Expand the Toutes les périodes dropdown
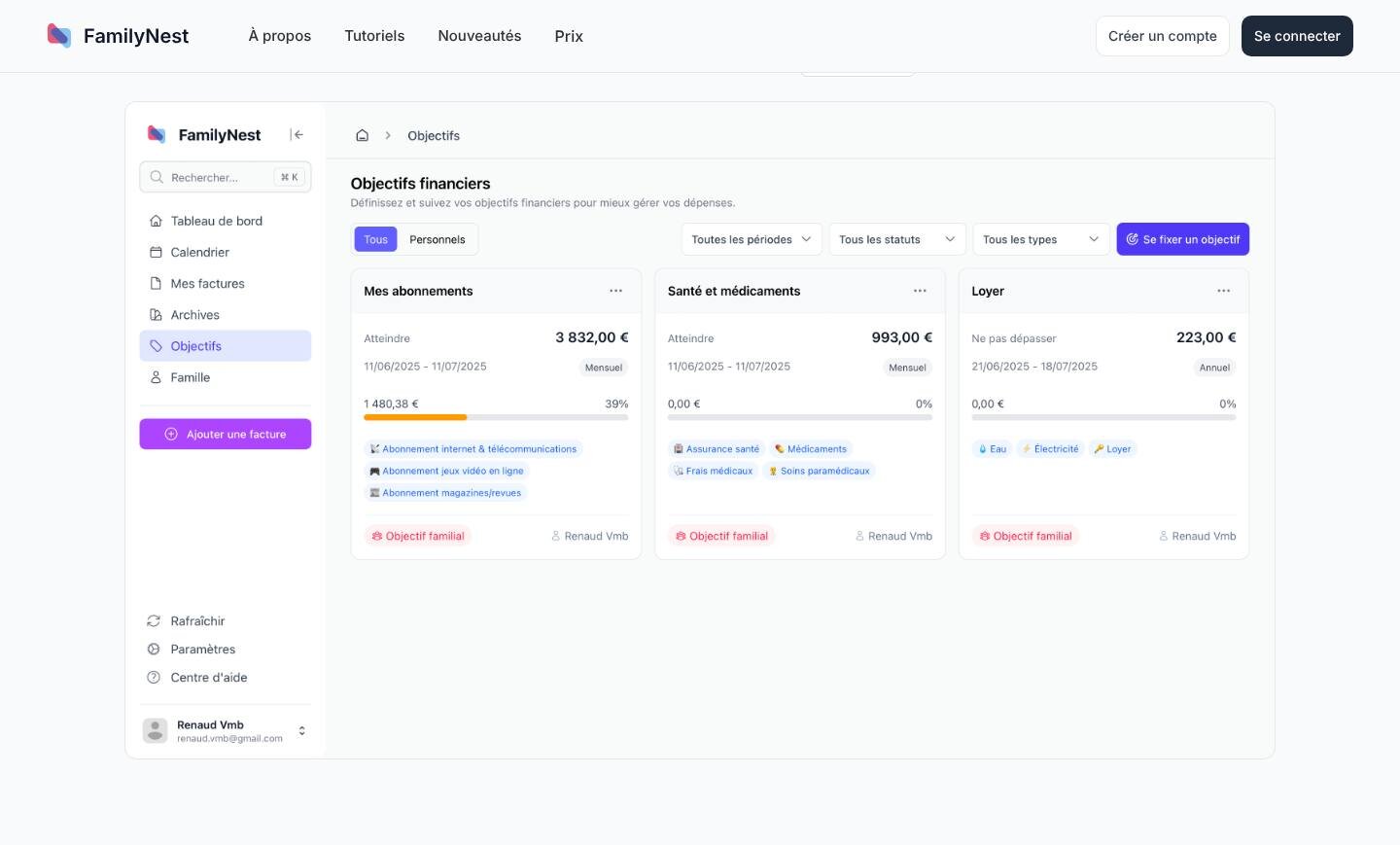This screenshot has width=1400, height=845. pyautogui.click(x=752, y=239)
